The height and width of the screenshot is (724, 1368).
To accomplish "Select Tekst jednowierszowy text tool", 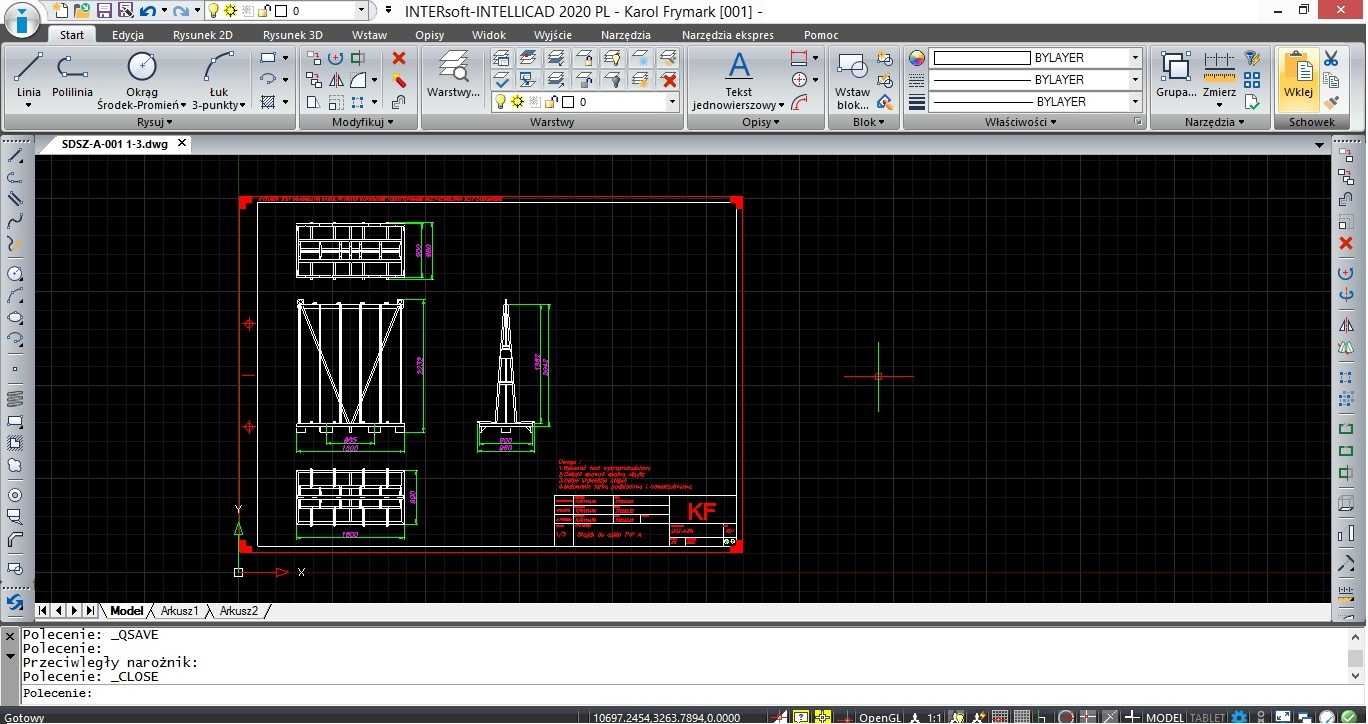I will tap(738, 80).
